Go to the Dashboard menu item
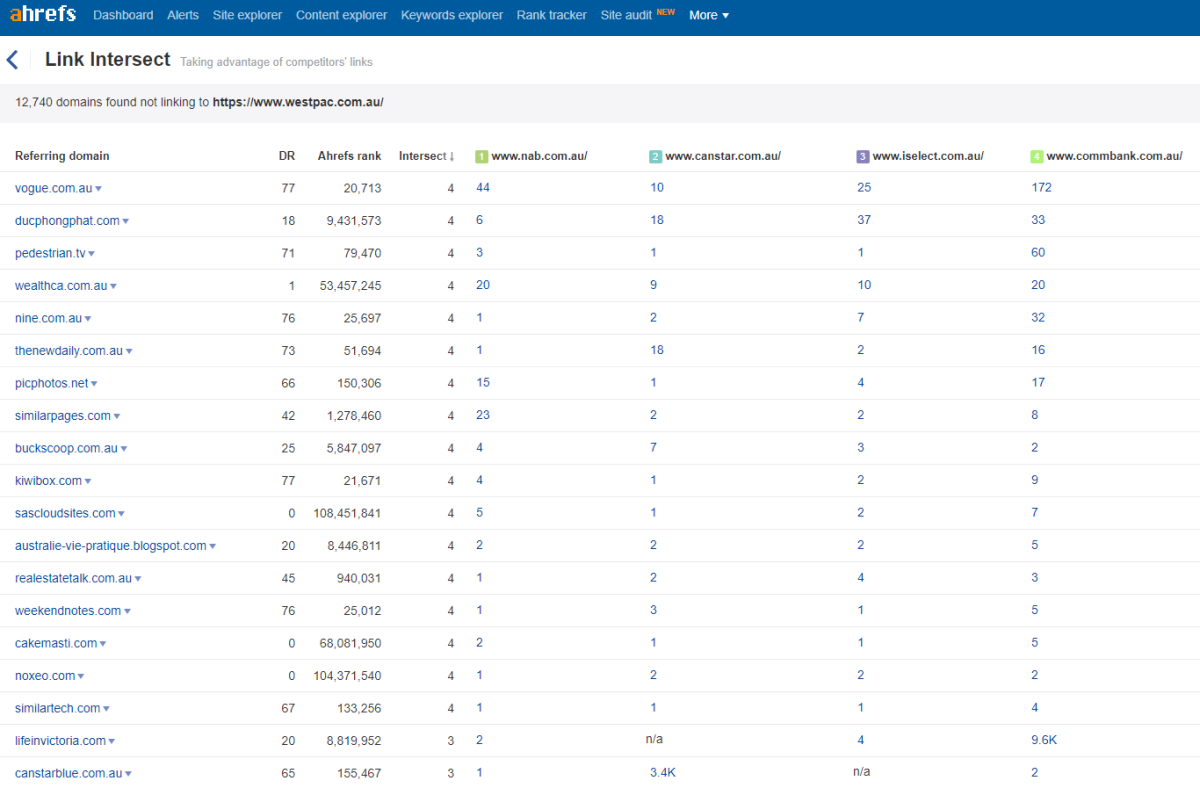This screenshot has height=788, width=1200. point(123,15)
